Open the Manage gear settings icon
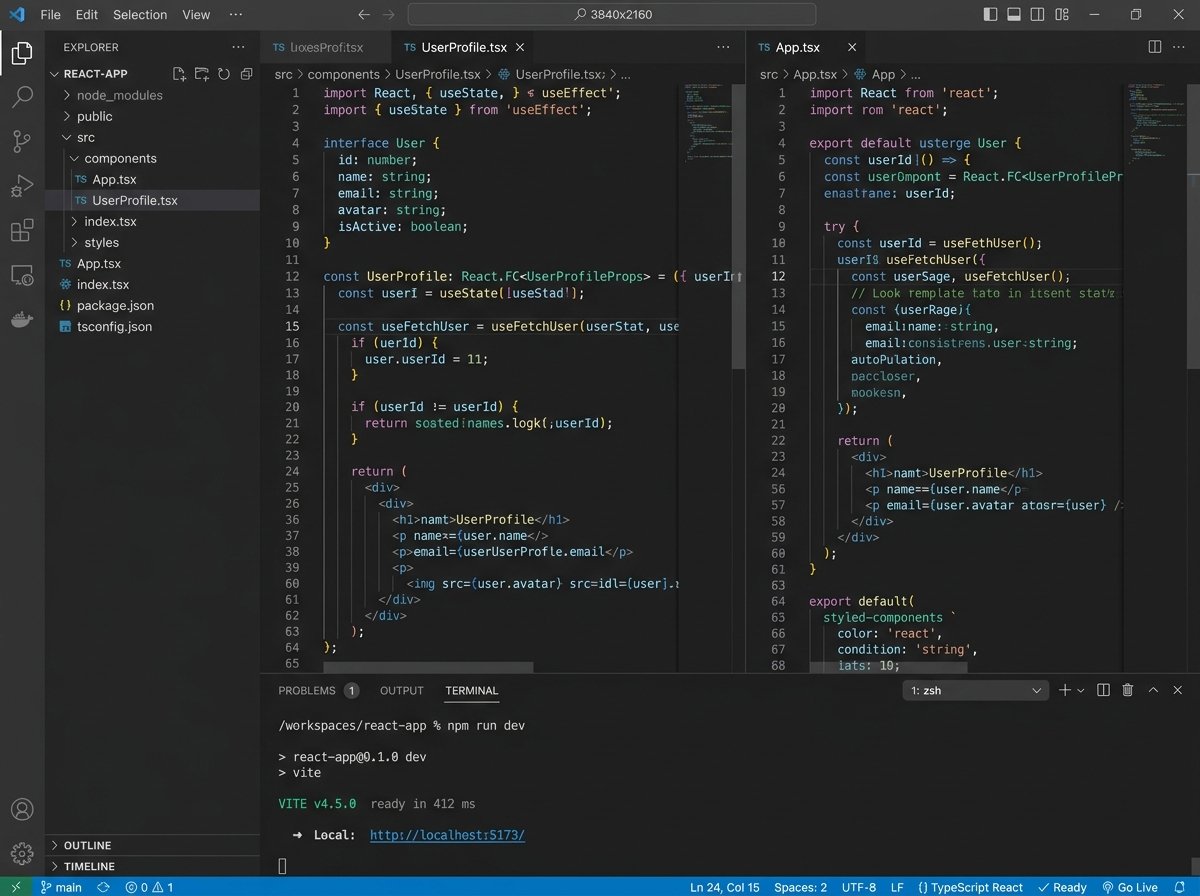Image resolution: width=1200 pixels, height=896 pixels. pyautogui.click(x=22, y=853)
